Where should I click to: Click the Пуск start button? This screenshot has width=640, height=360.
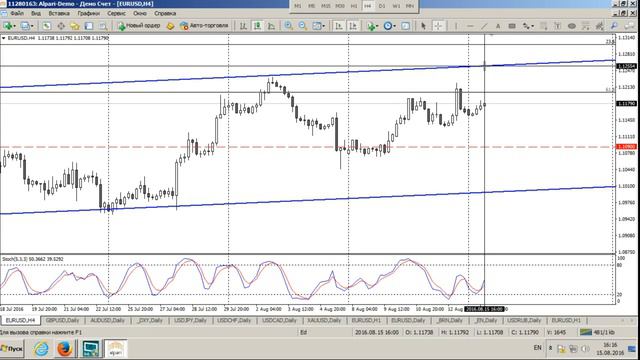pos(12,349)
